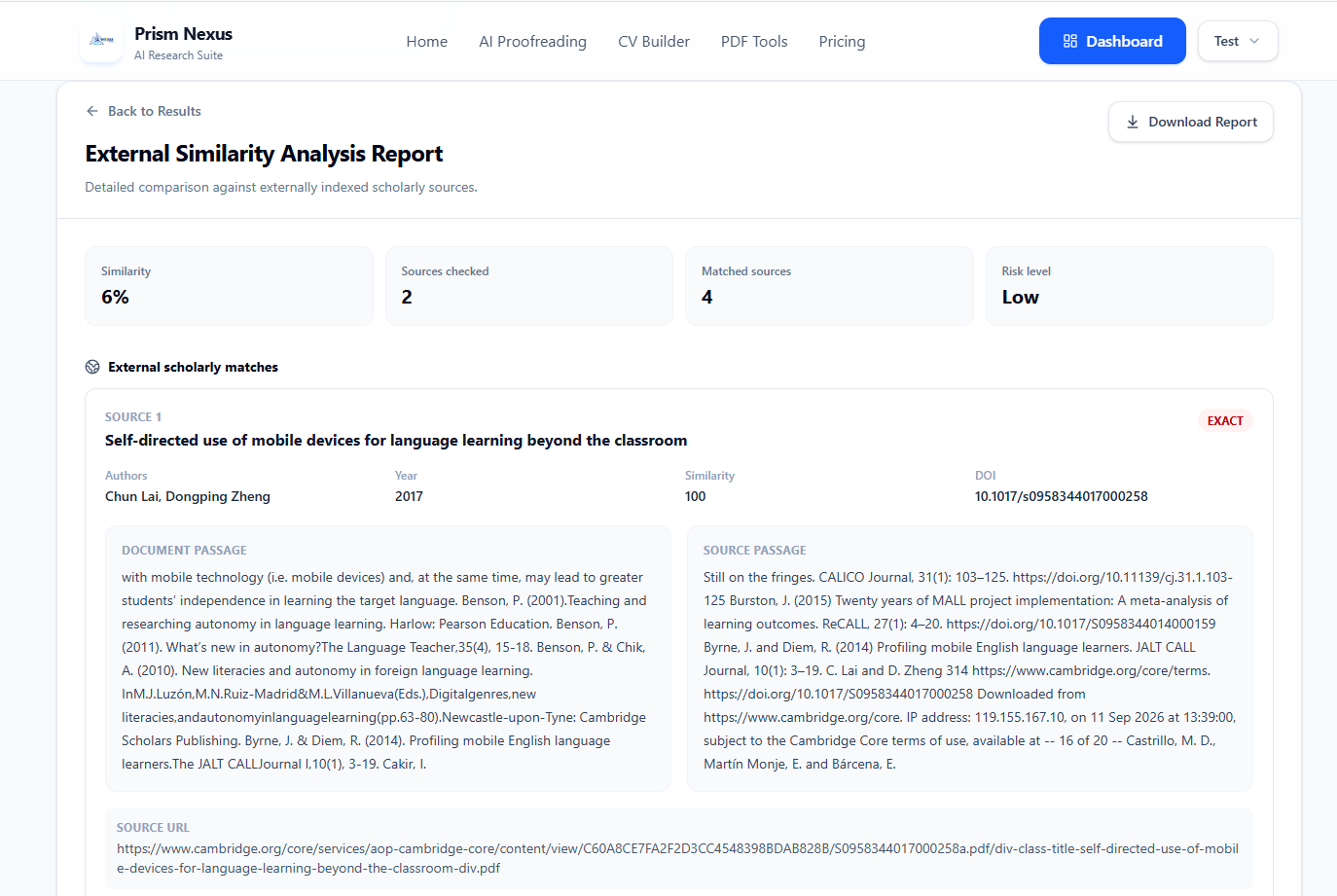Click the back arrow icon
The image size is (1337, 896).
[x=92, y=111]
